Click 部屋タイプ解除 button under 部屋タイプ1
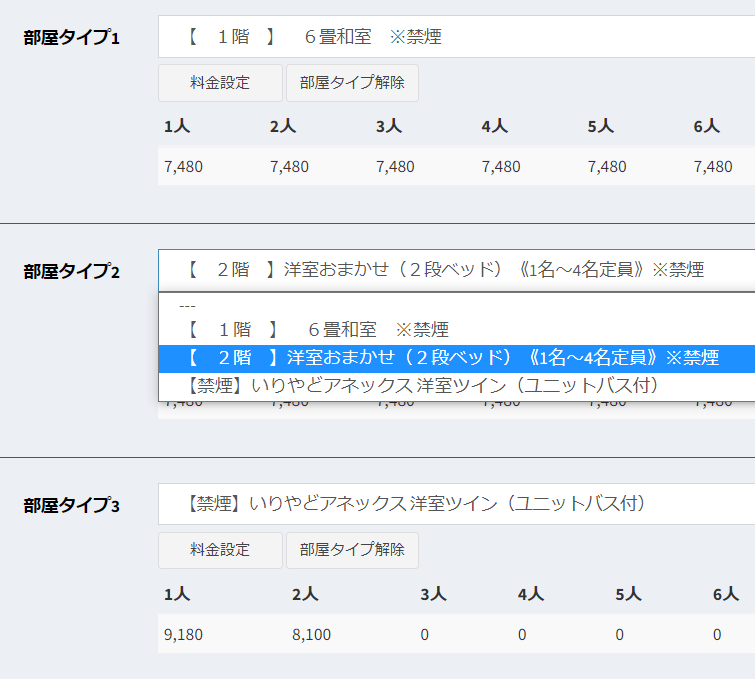755x679 pixels. (x=352, y=83)
